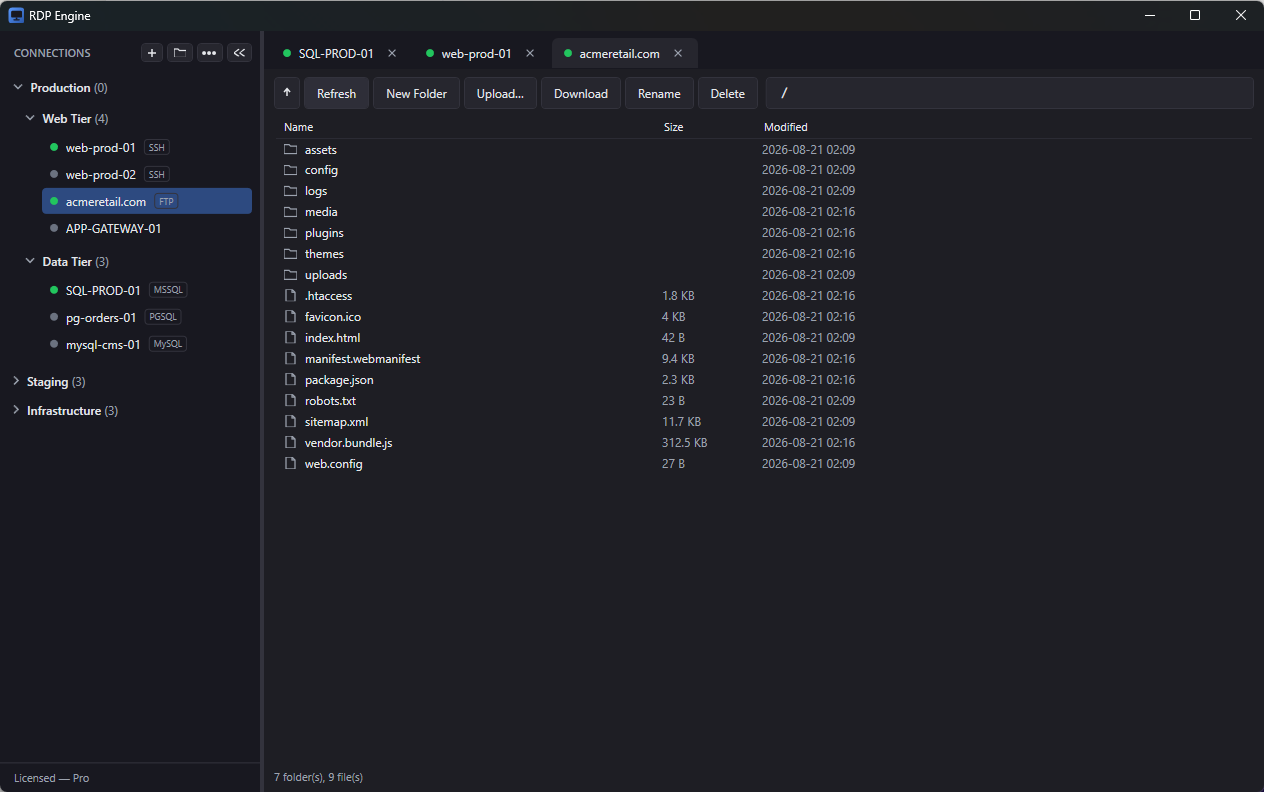The width and height of the screenshot is (1264, 792).
Task: Click the Delete button
Action: coord(728,93)
